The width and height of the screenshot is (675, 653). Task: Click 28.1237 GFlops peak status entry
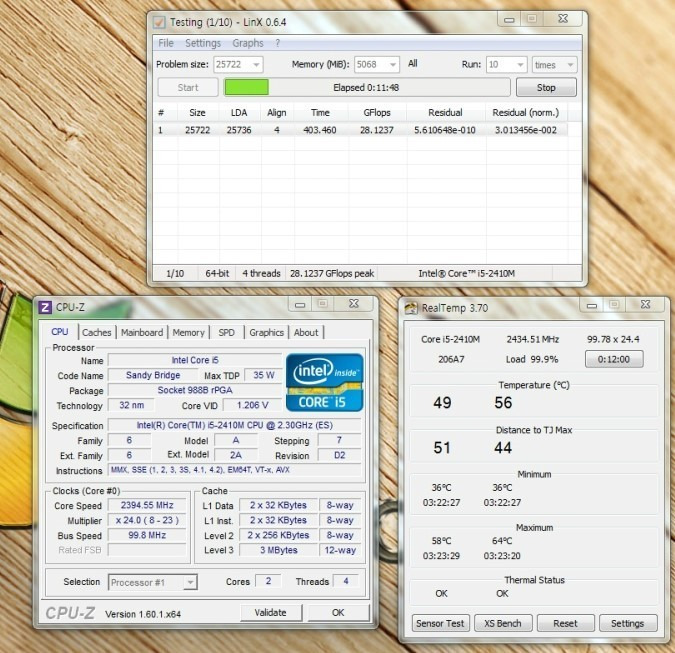331,273
